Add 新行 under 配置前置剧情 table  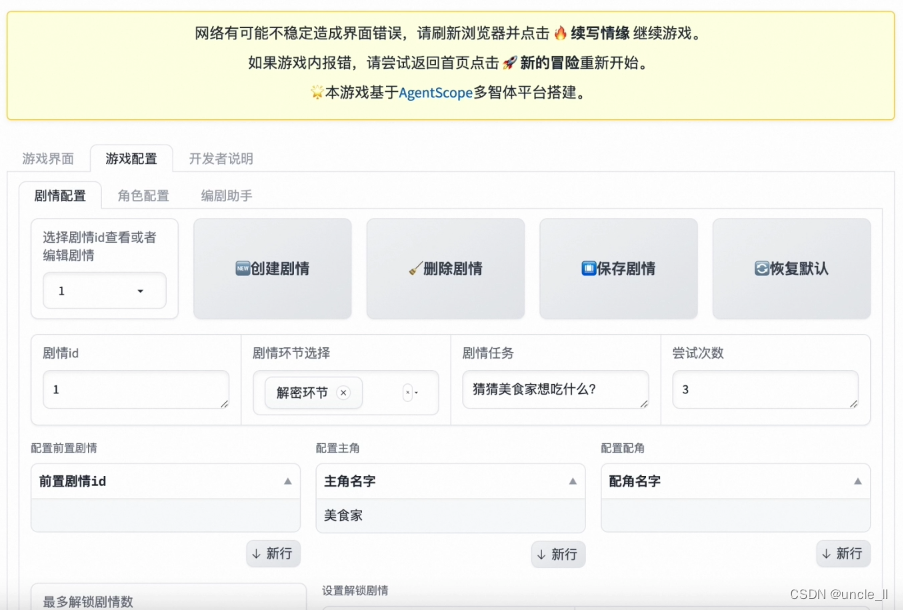click(273, 554)
